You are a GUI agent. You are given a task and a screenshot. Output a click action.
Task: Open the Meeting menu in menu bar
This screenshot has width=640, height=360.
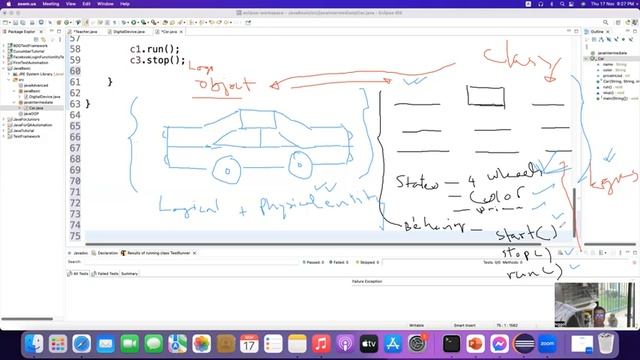pos(51,4)
